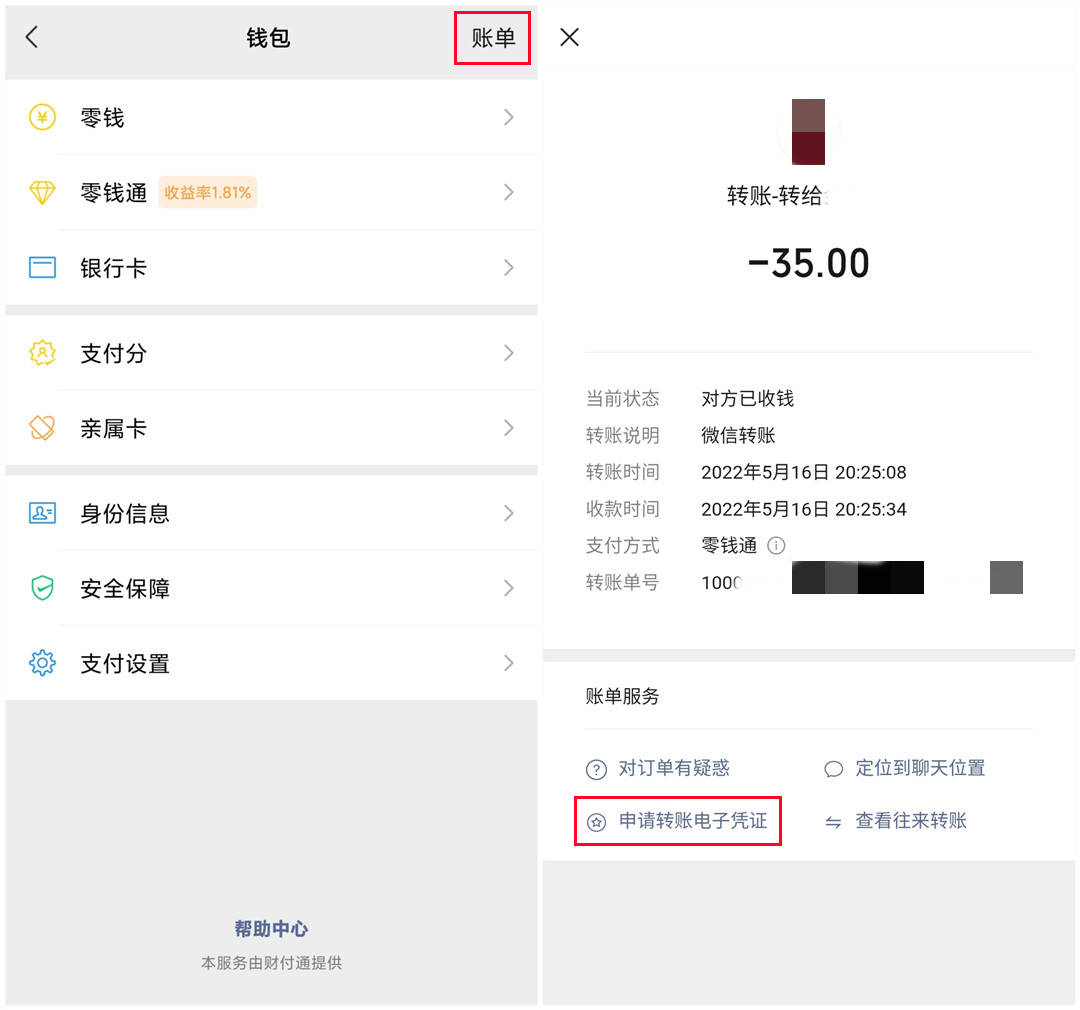Expand the 零钱 row chevron
Viewport: 1080px width, 1010px height.
coord(510,117)
